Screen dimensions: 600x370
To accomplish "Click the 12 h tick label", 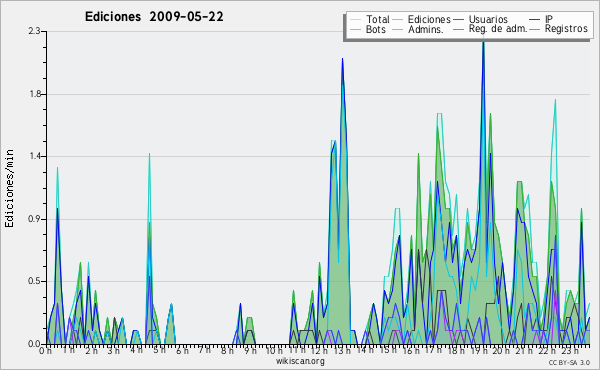I will pyautogui.click(x=319, y=350).
